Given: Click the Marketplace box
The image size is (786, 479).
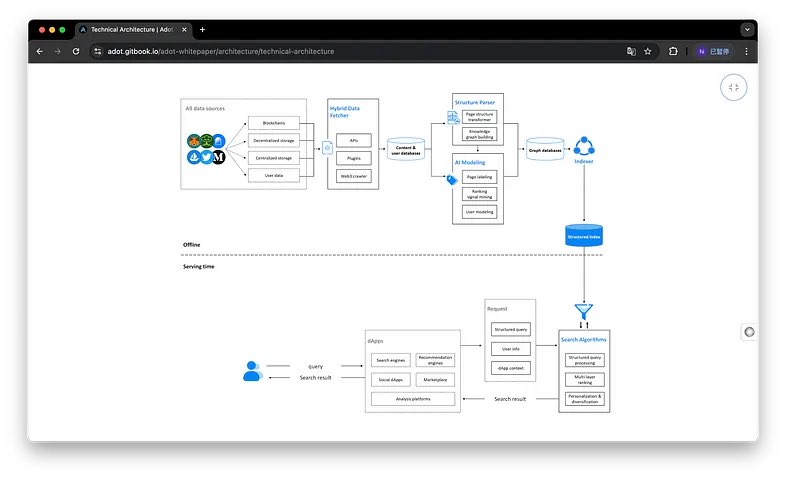Looking at the screenshot, I should tap(435, 380).
